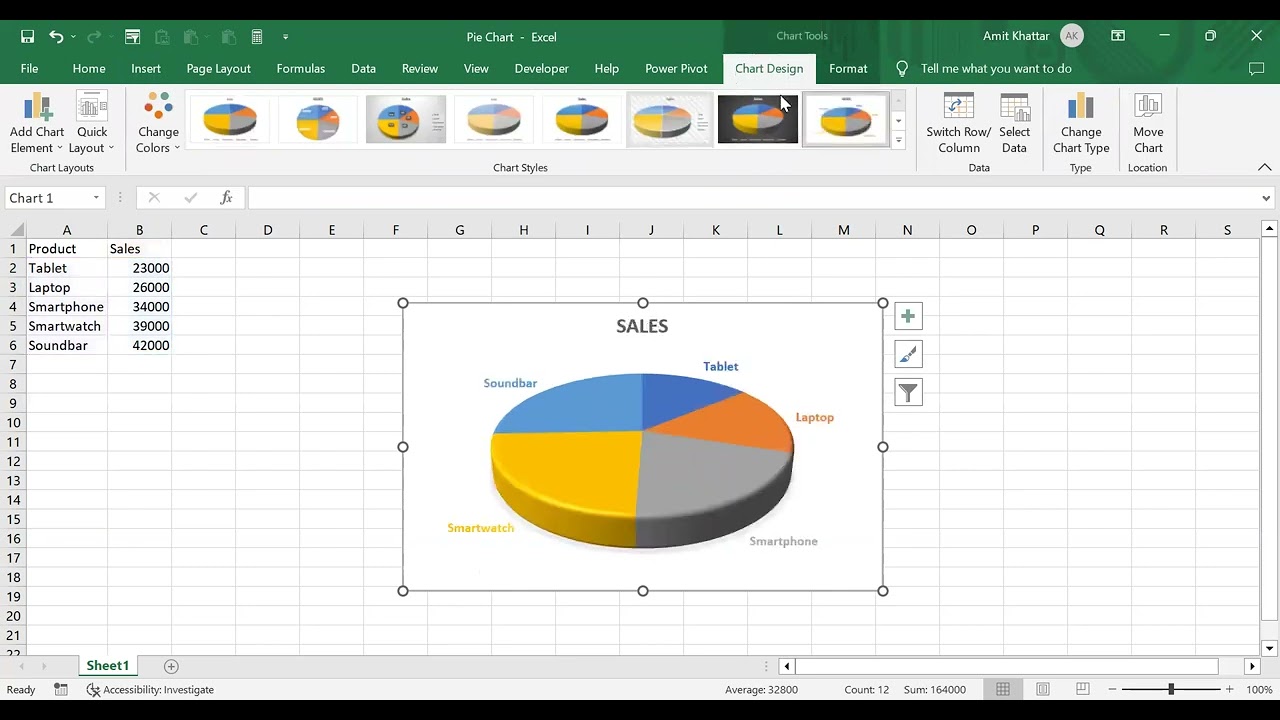Viewport: 1280px width, 720px height.
Task: Click the Save icon in title bar
Action: click(27, 37)
